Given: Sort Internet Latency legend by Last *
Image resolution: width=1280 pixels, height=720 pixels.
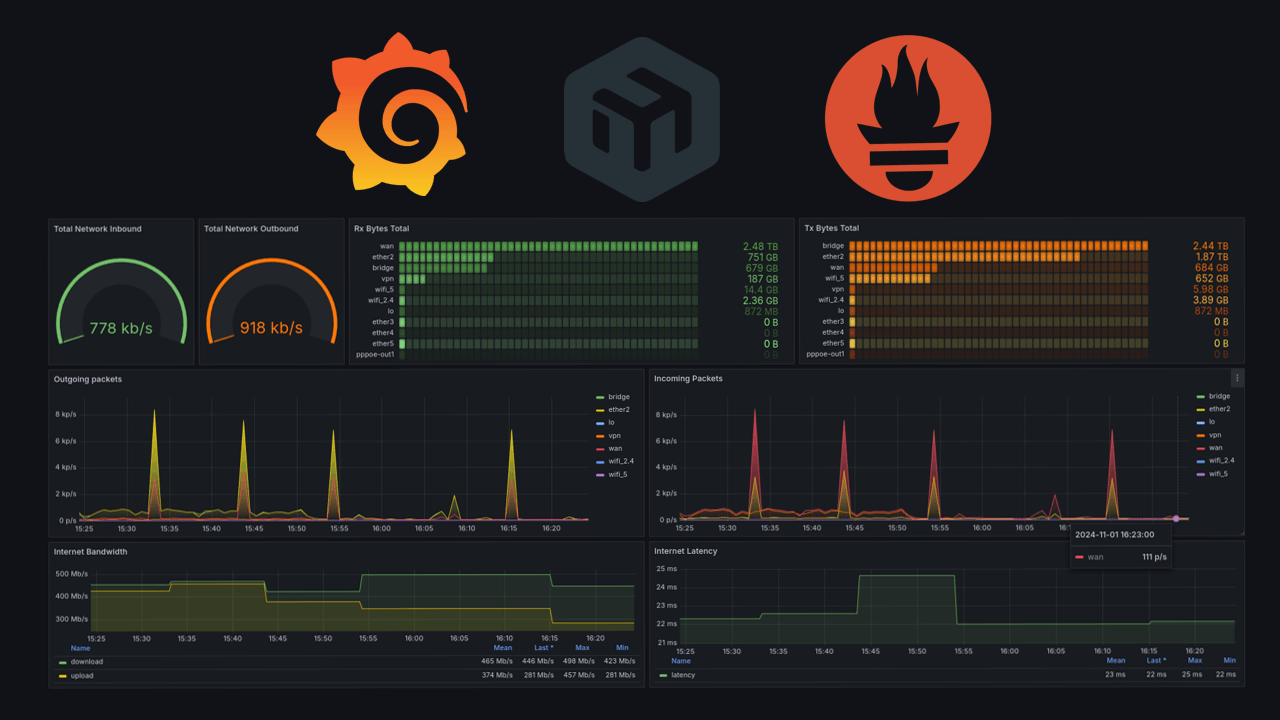Looking at the screenshot, I should [x=1156, y=661].
